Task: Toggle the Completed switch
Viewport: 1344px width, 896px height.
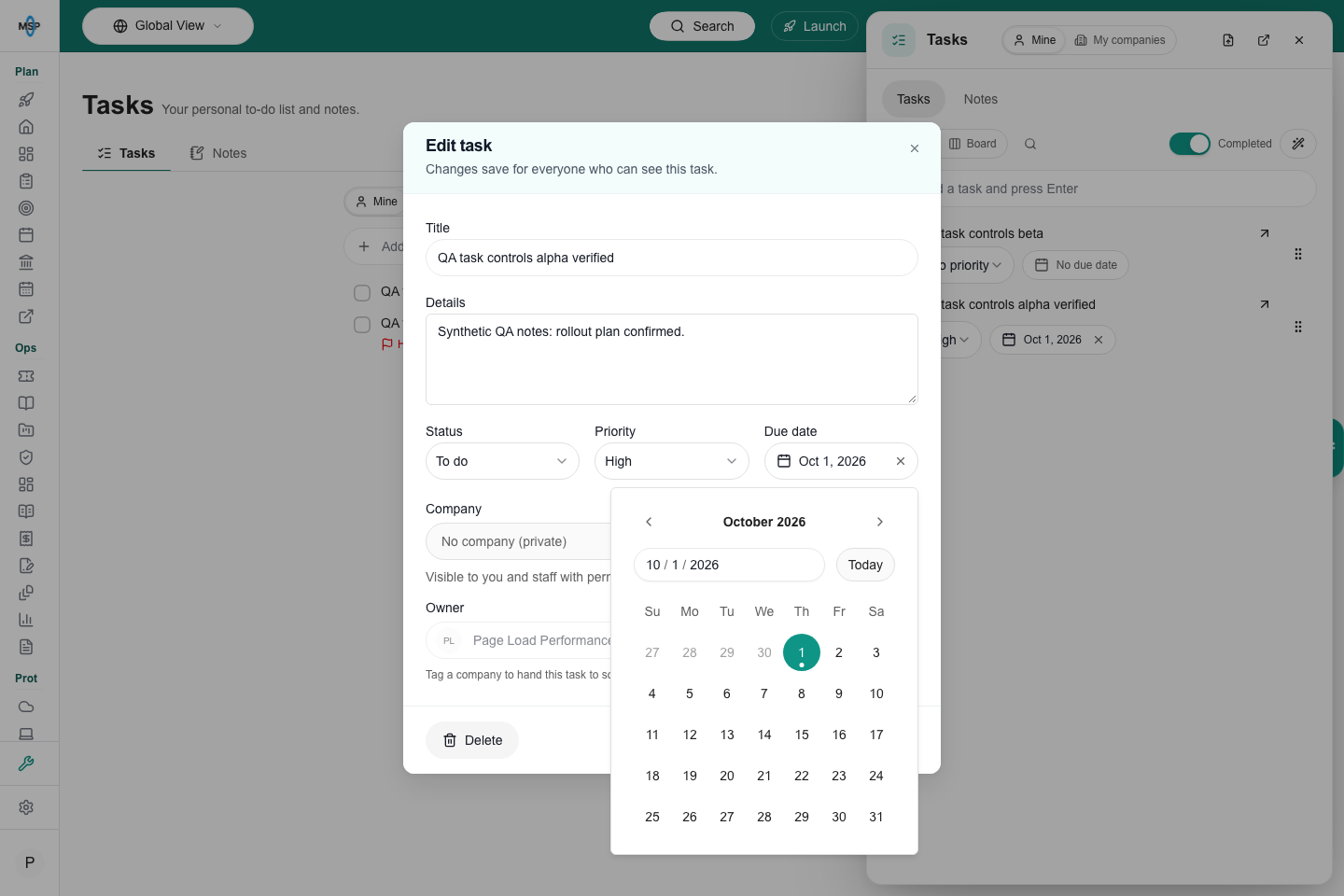Action: click(1190, 144)
